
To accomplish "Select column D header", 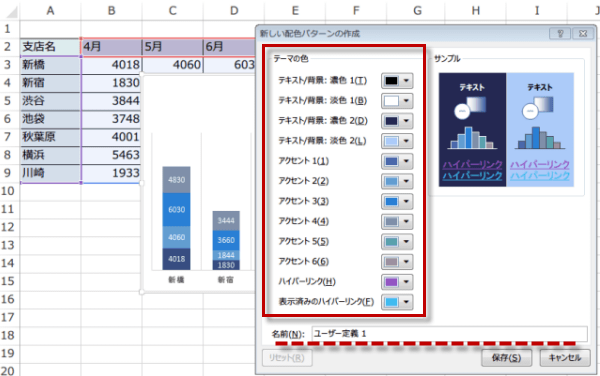I will [234, 11].
